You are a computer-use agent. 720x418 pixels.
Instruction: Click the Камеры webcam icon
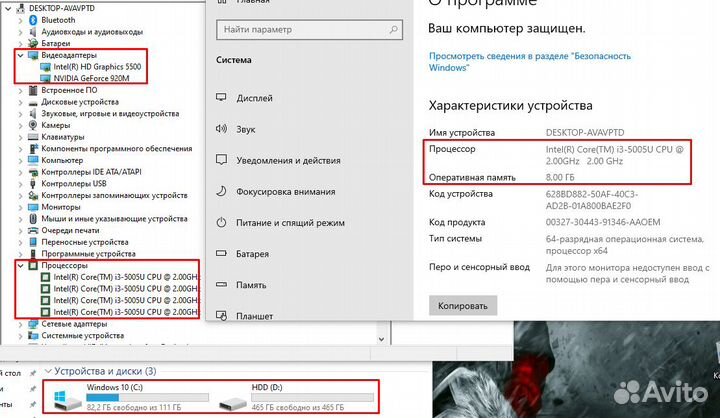coord(33,125)
